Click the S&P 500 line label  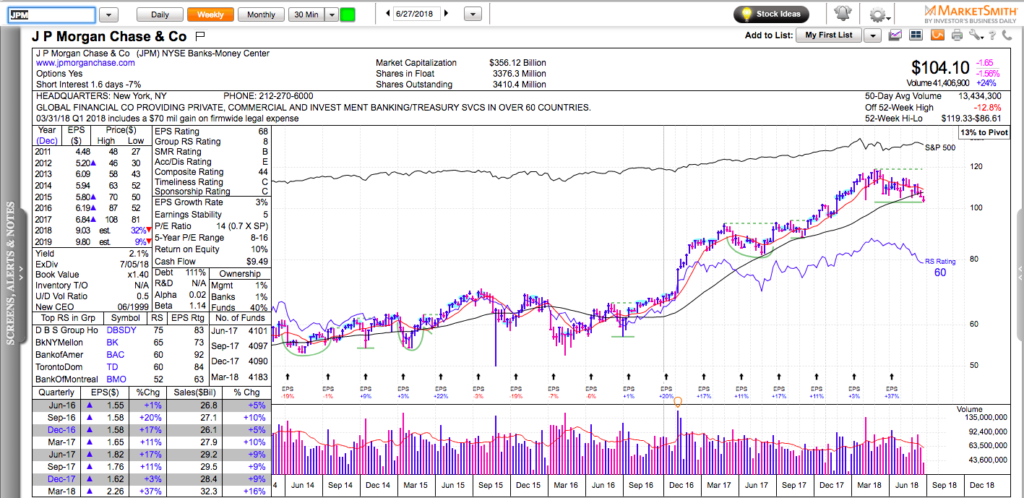(x=940, y=148)
